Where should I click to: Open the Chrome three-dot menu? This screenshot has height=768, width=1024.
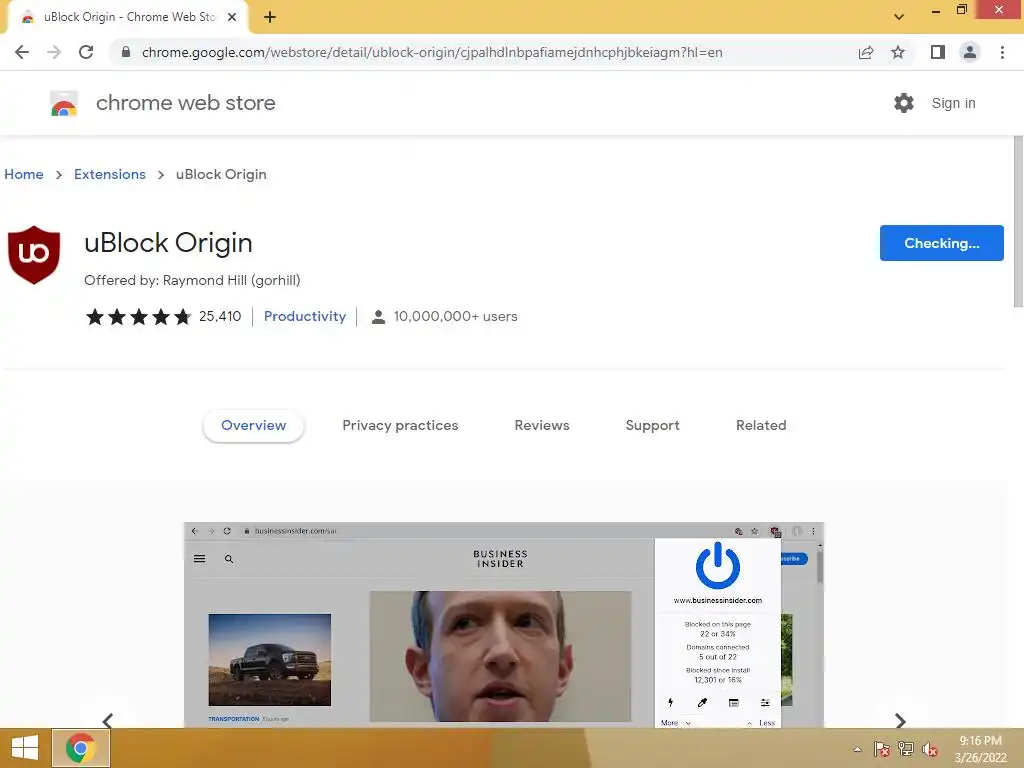(x=1002, y=52)
